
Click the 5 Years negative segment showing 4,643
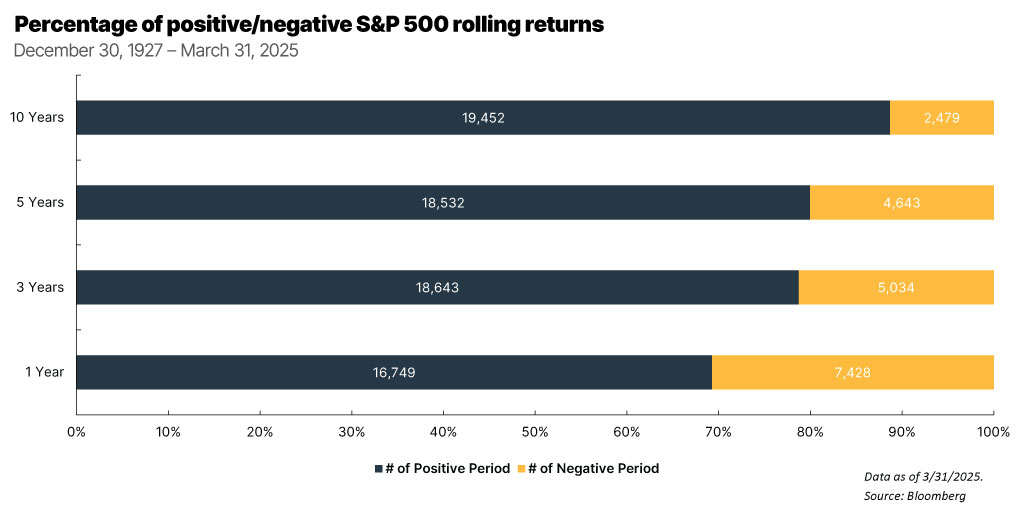tap(901, 202)
